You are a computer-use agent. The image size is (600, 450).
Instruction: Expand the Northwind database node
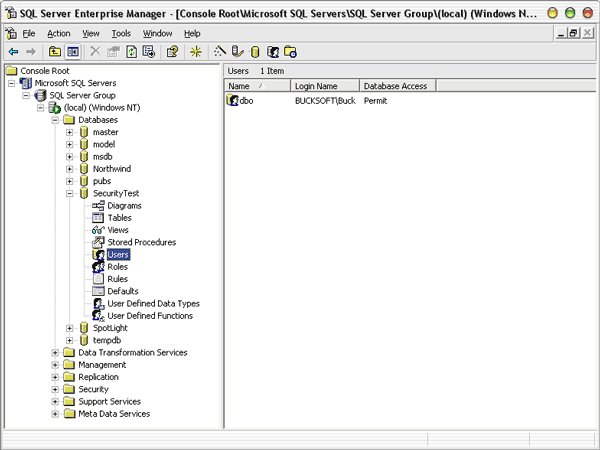click(x=70, y=169)
